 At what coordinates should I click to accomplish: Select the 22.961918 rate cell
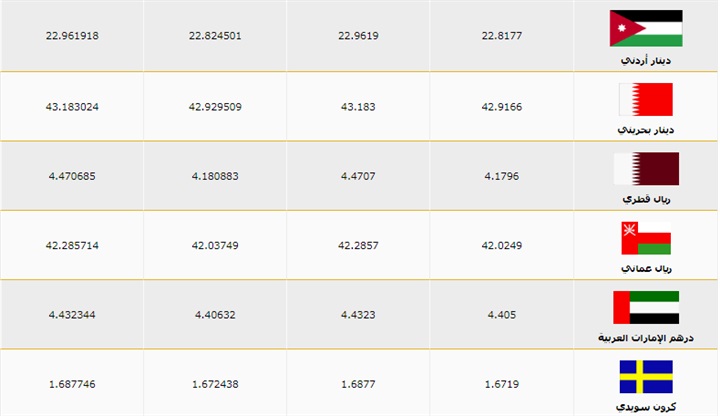72,36
